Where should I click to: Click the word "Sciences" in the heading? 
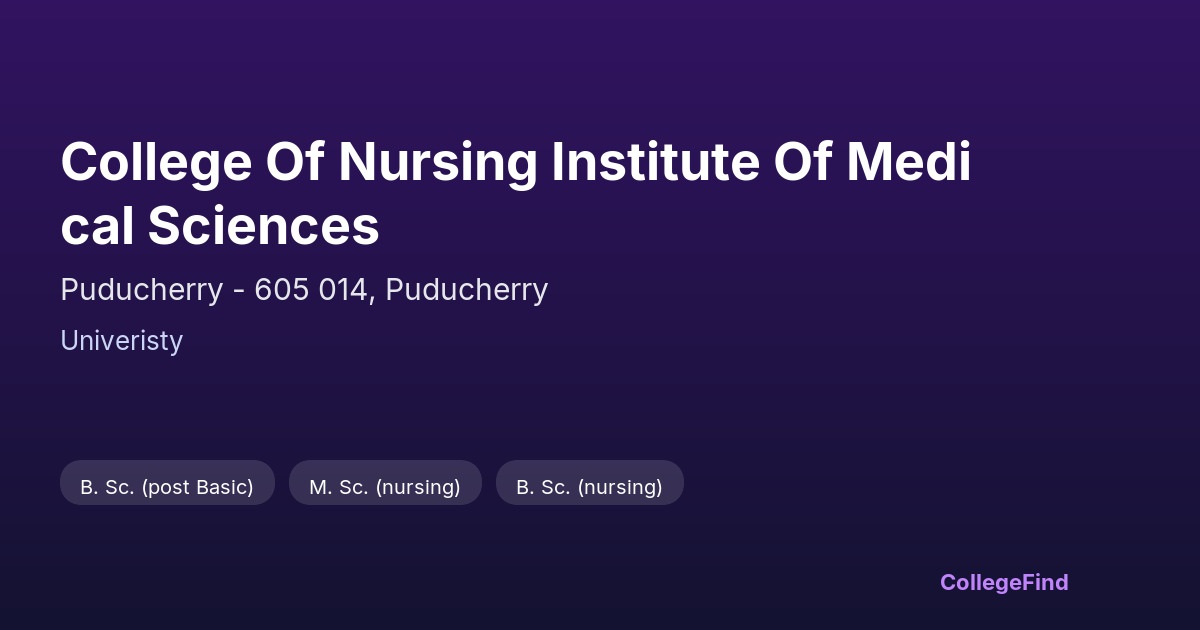[x=264, y=225]
